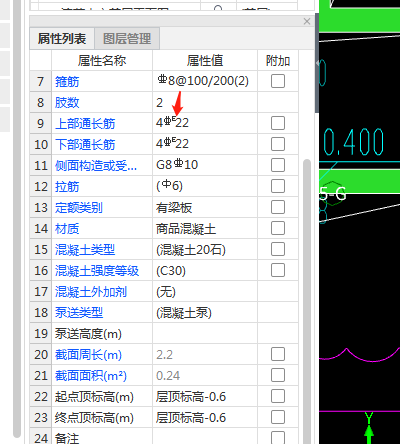Select row number 19 泵送高度(m)
Image resolution: width=400 pixels, height=444 pixels.
(41, 333)
